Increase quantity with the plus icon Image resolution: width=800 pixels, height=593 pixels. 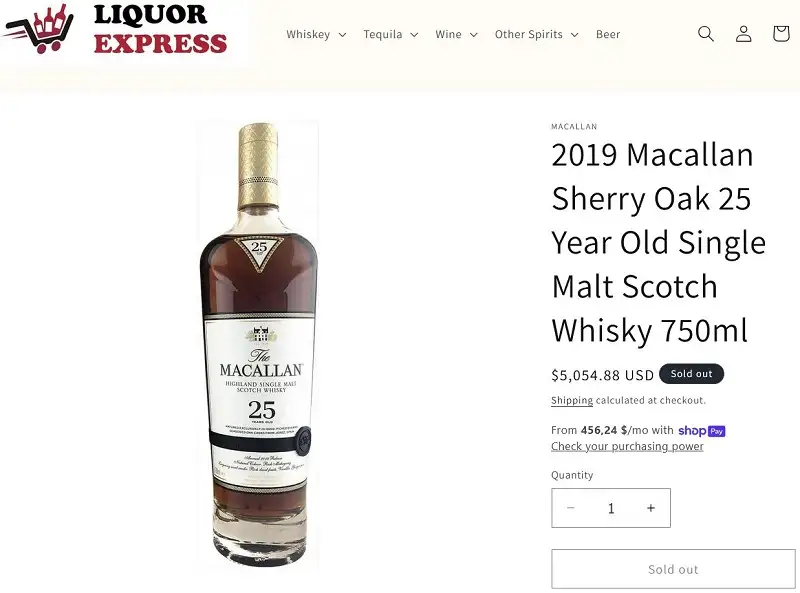651,508
